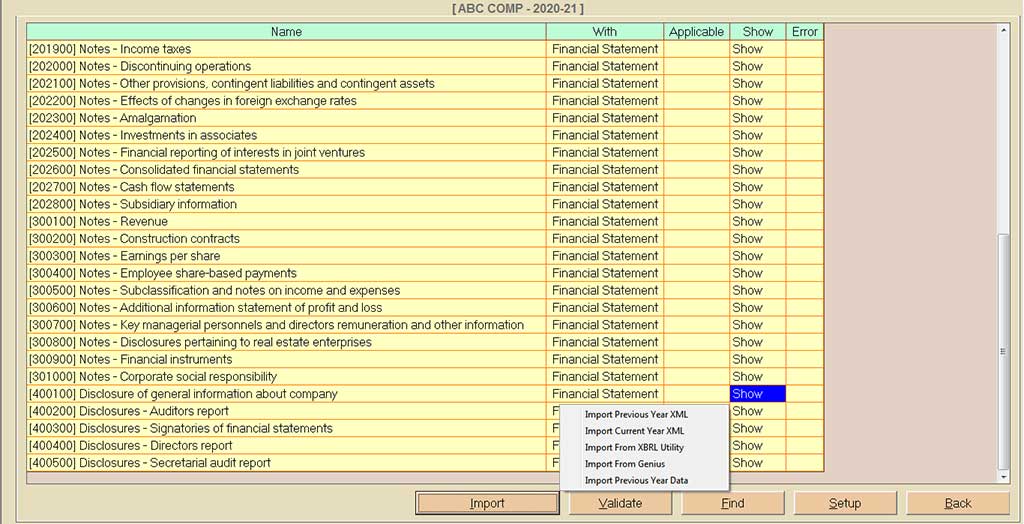Click highlighted Show for general information disclosure

point(757,394)
